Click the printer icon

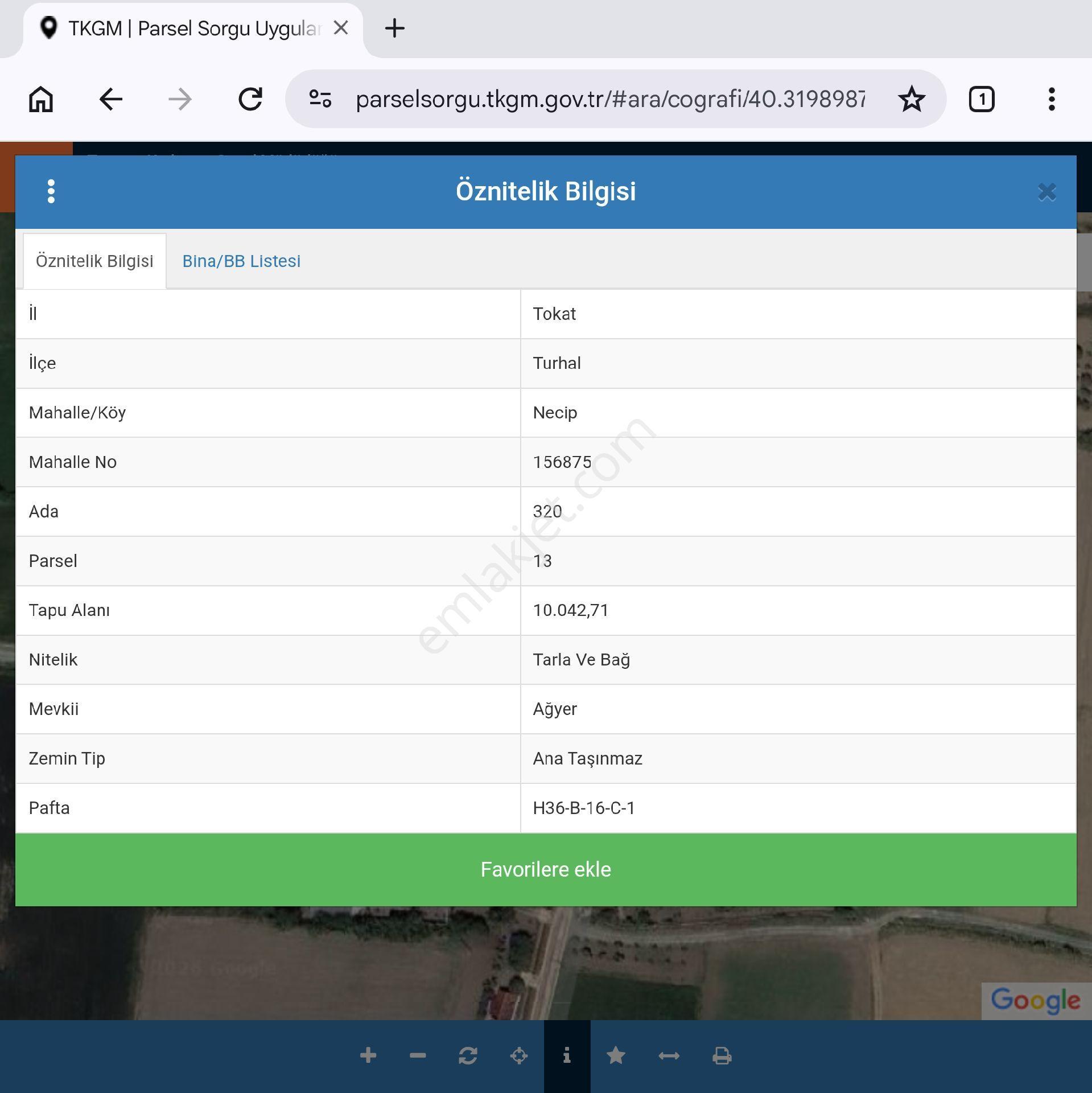(722, 1055)
